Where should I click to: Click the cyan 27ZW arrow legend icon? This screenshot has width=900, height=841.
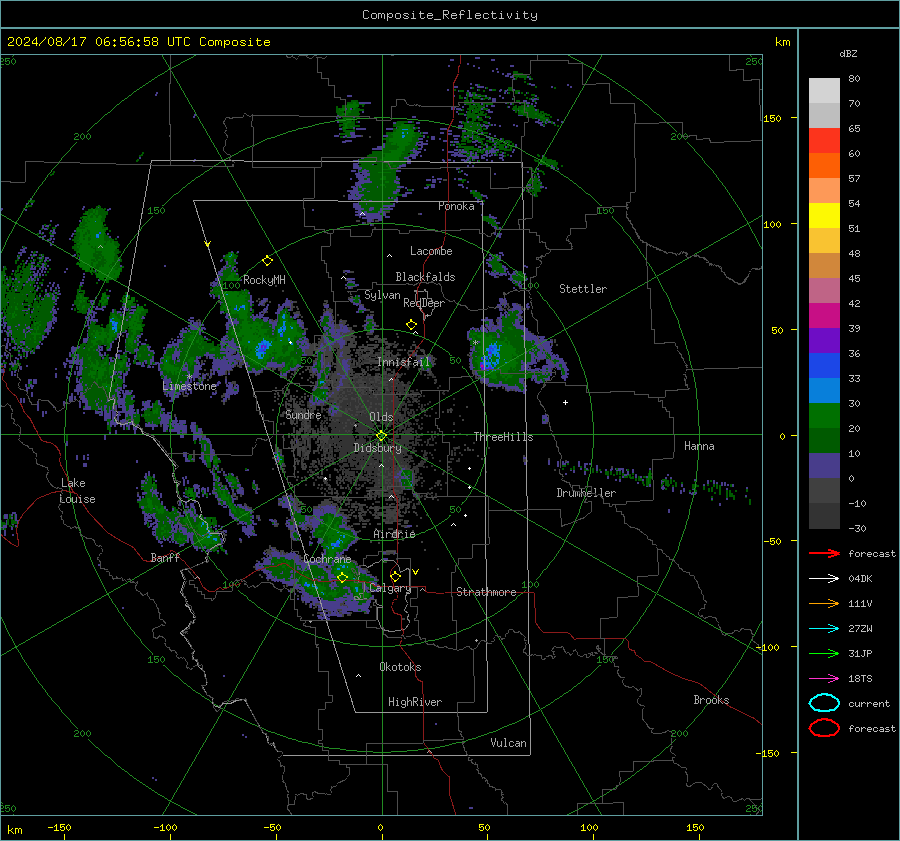pos(824,629)
